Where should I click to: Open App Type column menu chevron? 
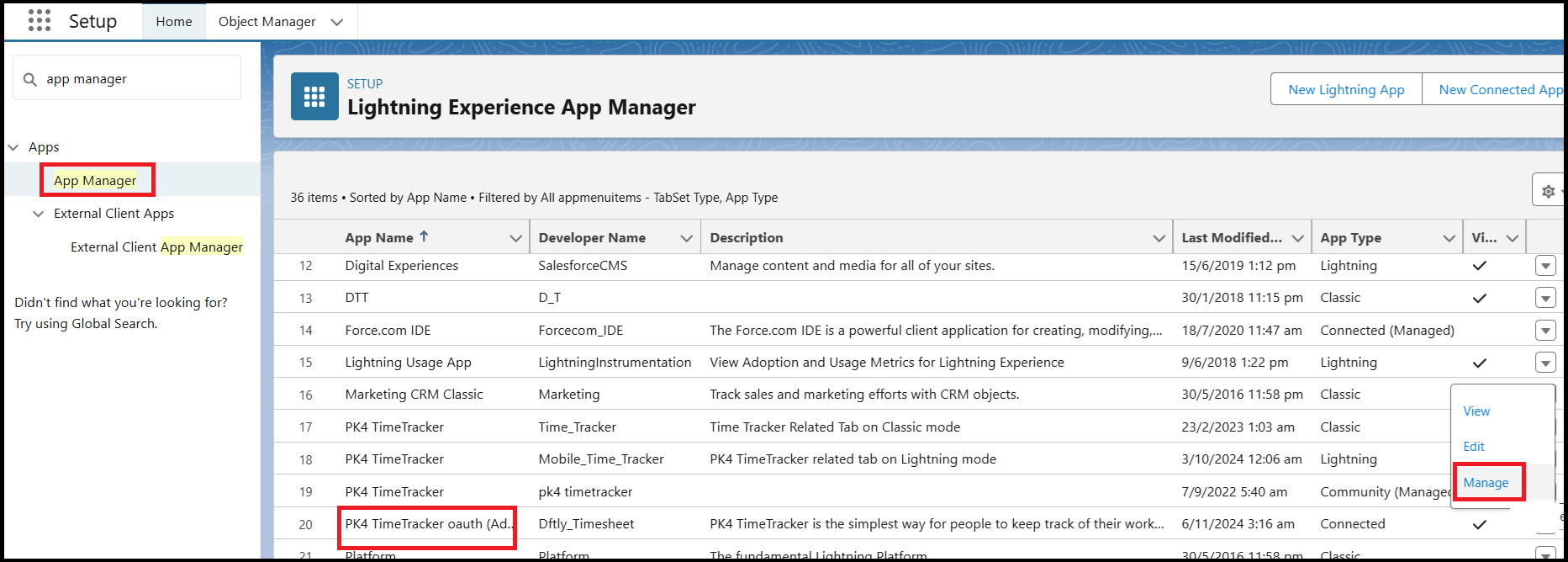[x=1449, y=238]
